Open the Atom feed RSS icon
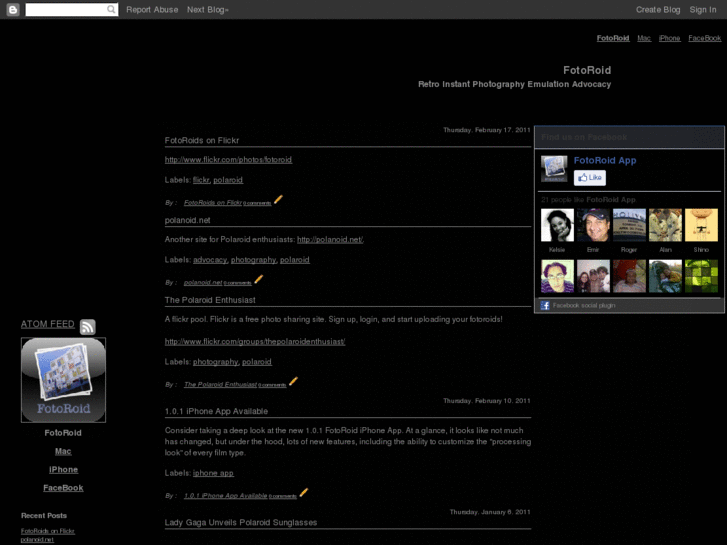 (x=88, y=327)
